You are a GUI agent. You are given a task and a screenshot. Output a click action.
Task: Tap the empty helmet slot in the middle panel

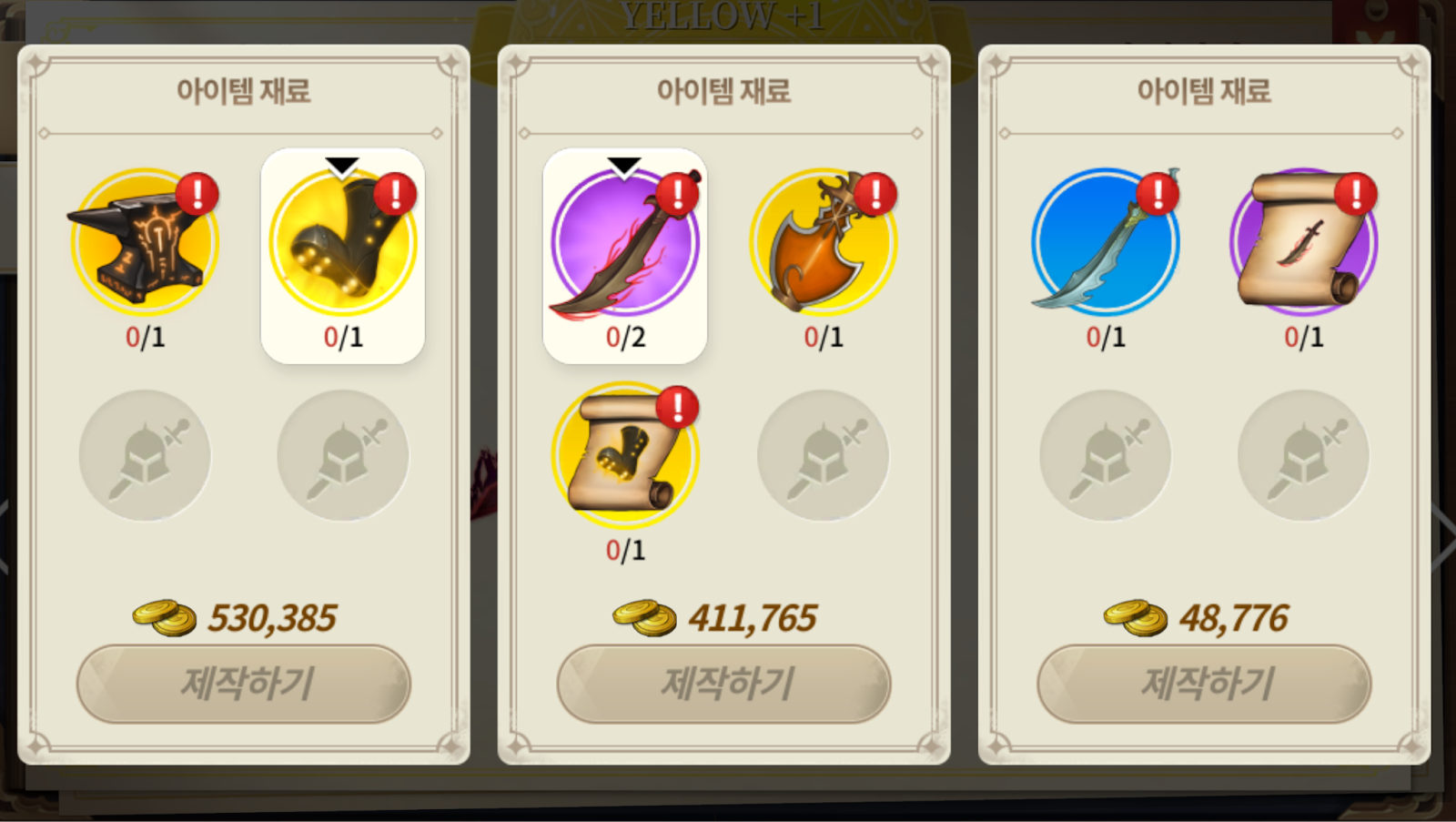point(824,455)
